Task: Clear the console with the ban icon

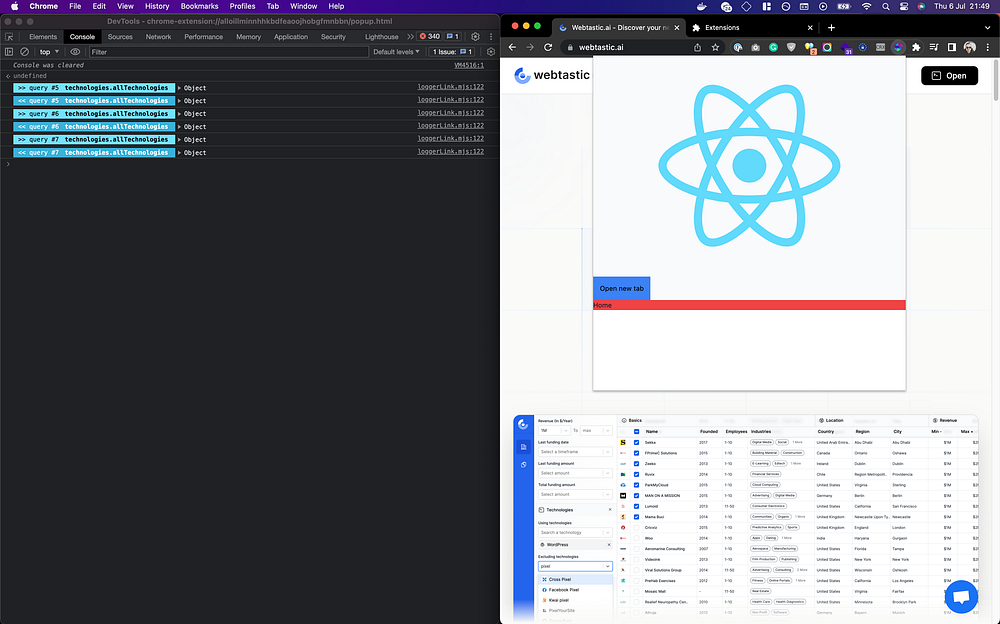Action: point(24,52)
